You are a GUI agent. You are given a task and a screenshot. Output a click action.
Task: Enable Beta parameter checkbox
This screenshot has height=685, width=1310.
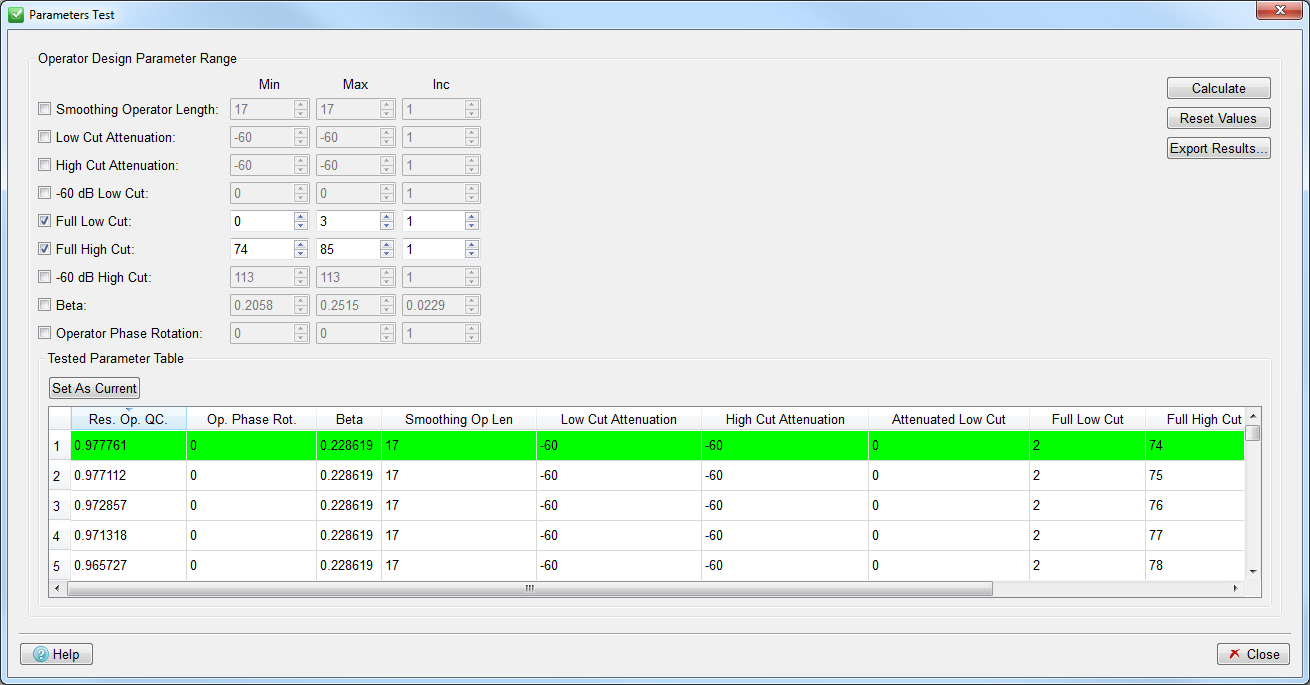[44, 305]
